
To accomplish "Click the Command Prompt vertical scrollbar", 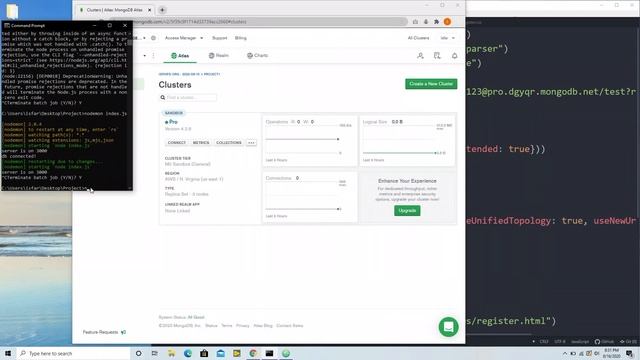I will tap(130, 110).
